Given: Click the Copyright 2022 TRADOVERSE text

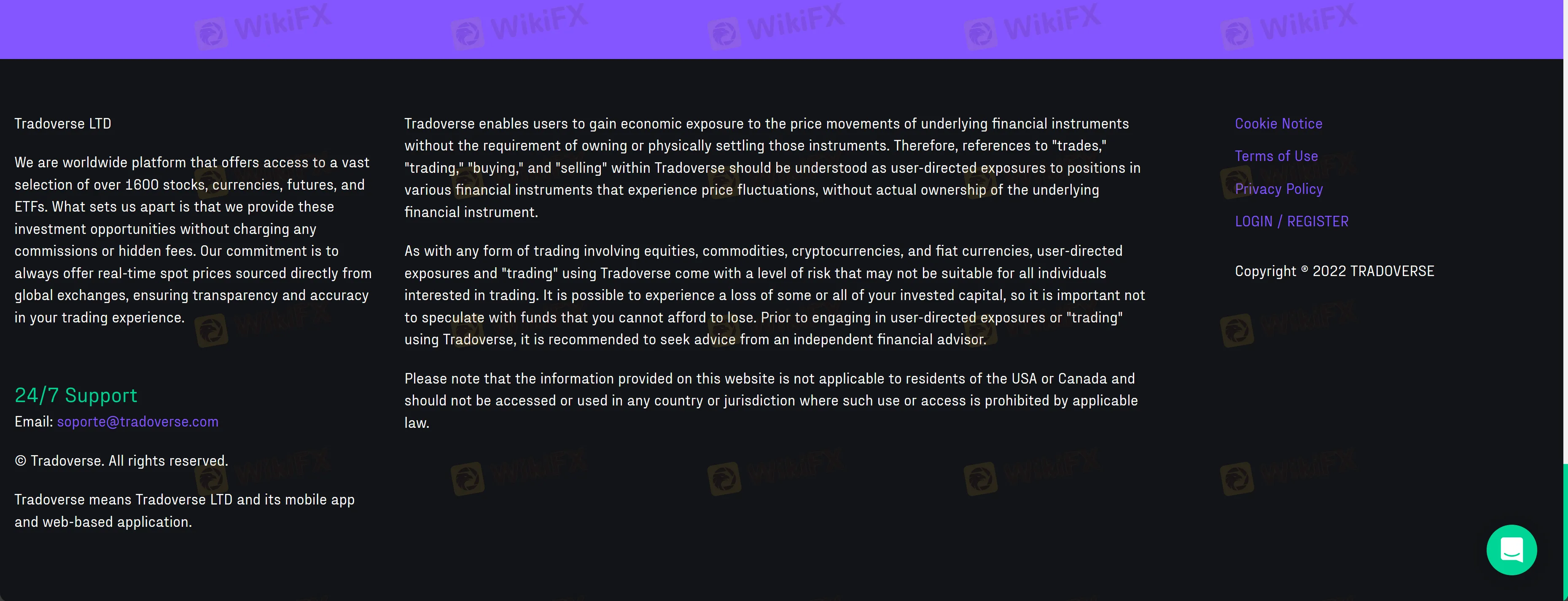Looking at the screenshot, I should point(1334,271).
